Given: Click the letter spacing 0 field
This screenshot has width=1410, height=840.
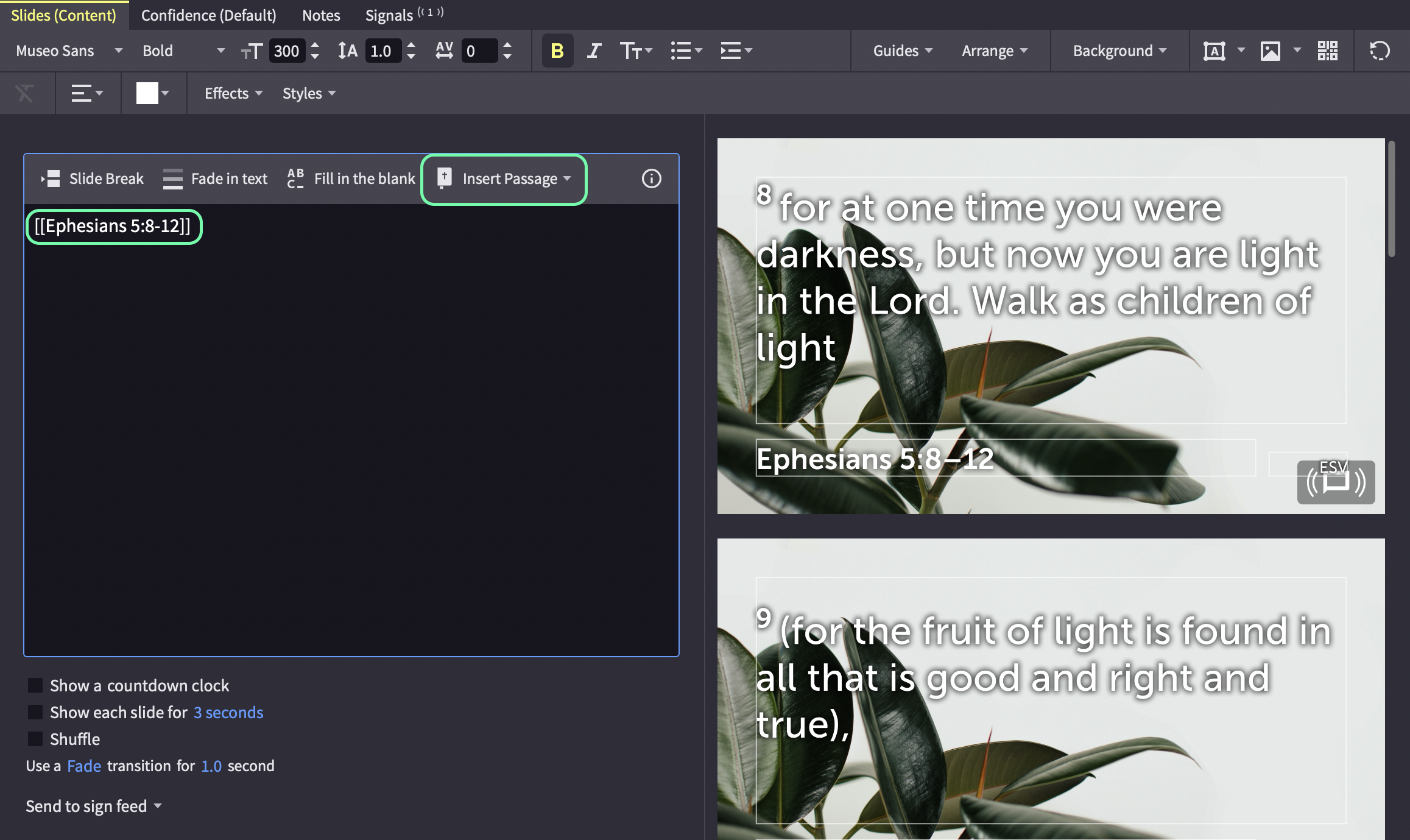Looking at the screenshot, I should tap(479, 51).
